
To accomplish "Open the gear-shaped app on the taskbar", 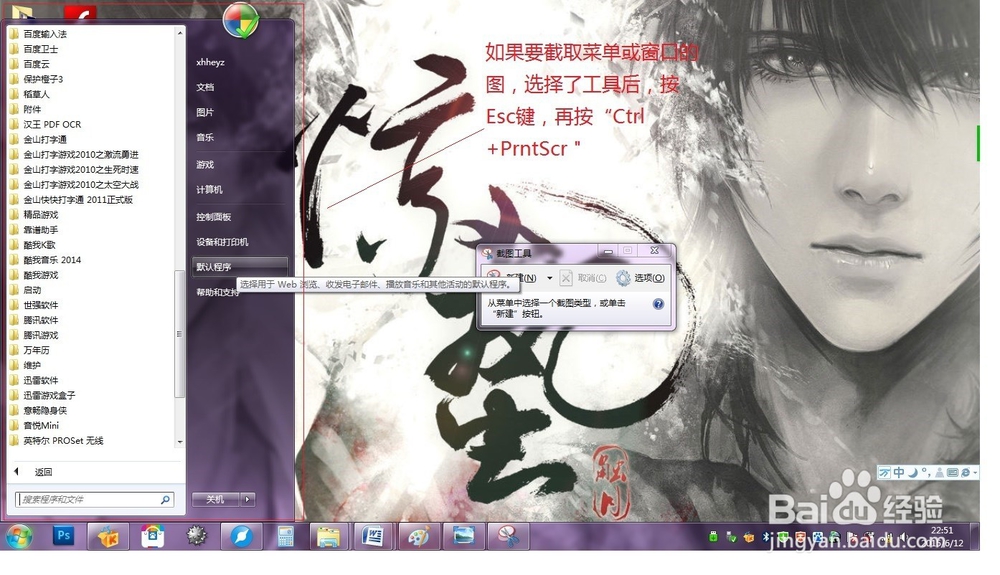I will click(x=196, y=536).
